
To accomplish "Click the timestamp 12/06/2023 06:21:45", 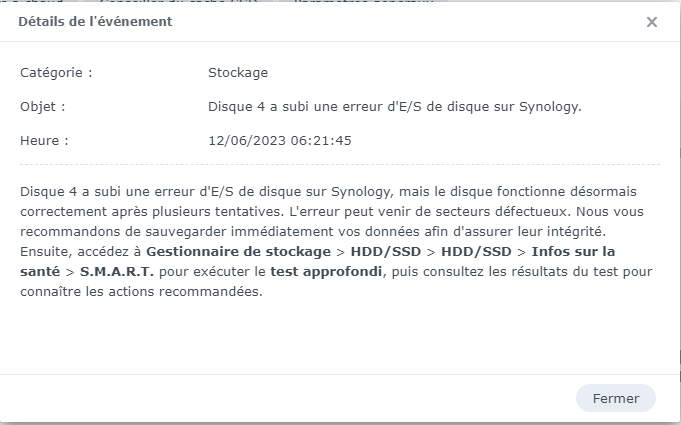I will click(x=279, y=141).
